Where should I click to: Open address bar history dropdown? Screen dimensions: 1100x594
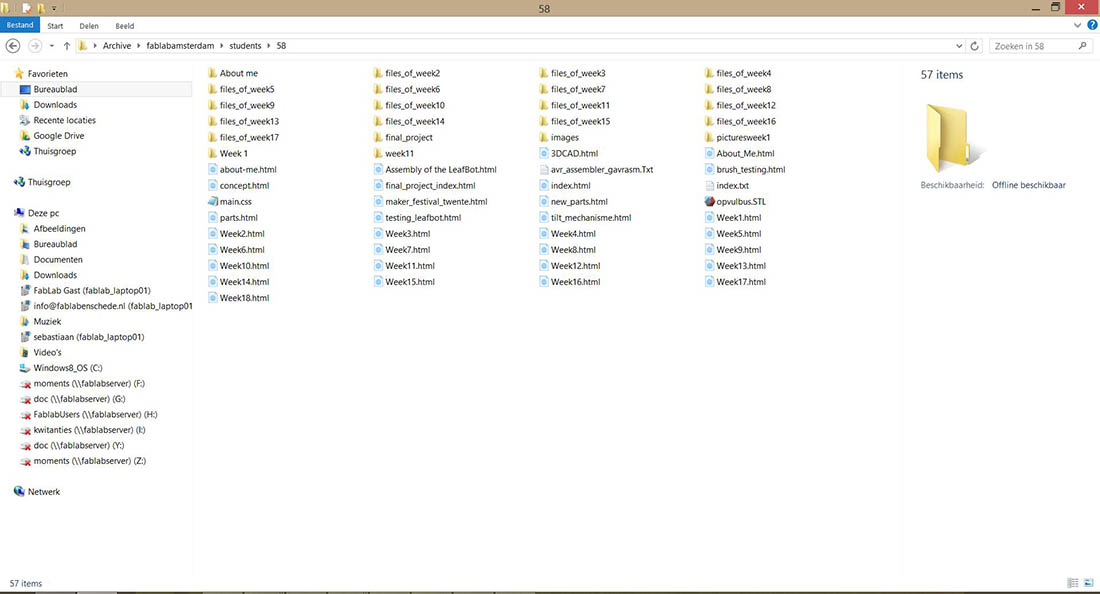[x=959, y=46]
